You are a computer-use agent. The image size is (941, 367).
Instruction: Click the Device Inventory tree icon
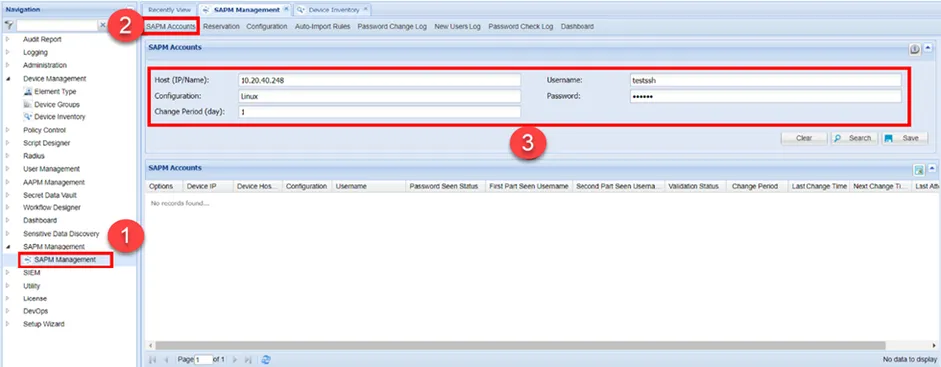[28, 117]
